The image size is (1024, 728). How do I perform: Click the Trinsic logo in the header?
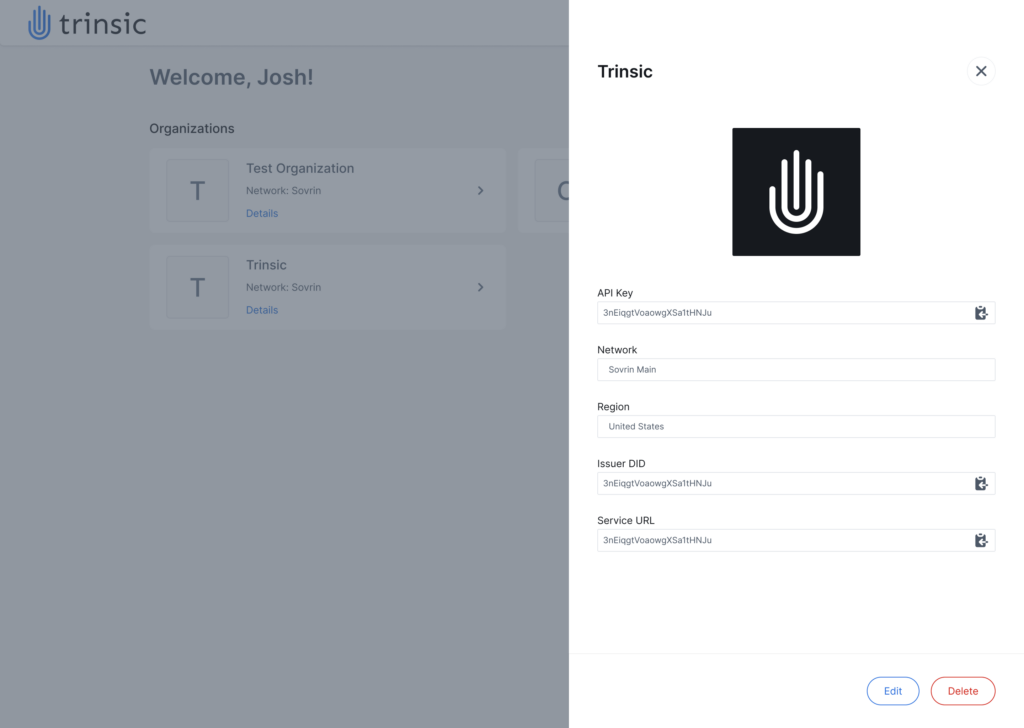click(x=87, y=24)
